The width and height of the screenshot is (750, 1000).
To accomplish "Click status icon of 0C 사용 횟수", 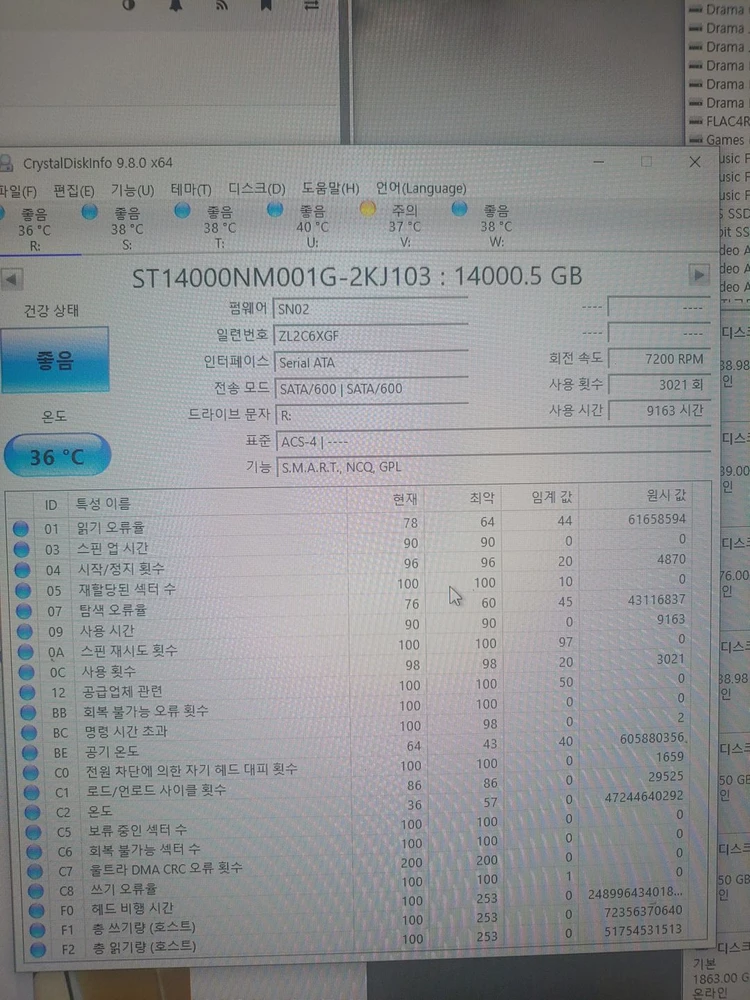I will click(26, 672).
